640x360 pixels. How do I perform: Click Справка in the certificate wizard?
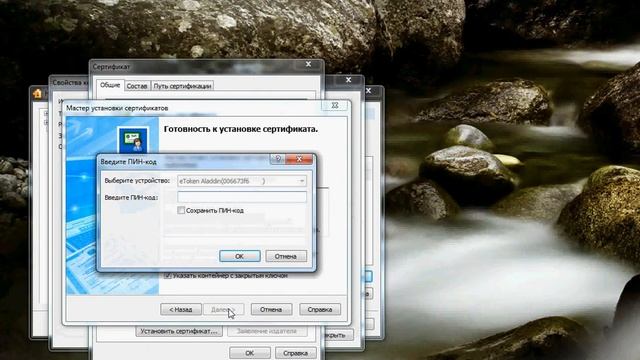pos(320,309)
